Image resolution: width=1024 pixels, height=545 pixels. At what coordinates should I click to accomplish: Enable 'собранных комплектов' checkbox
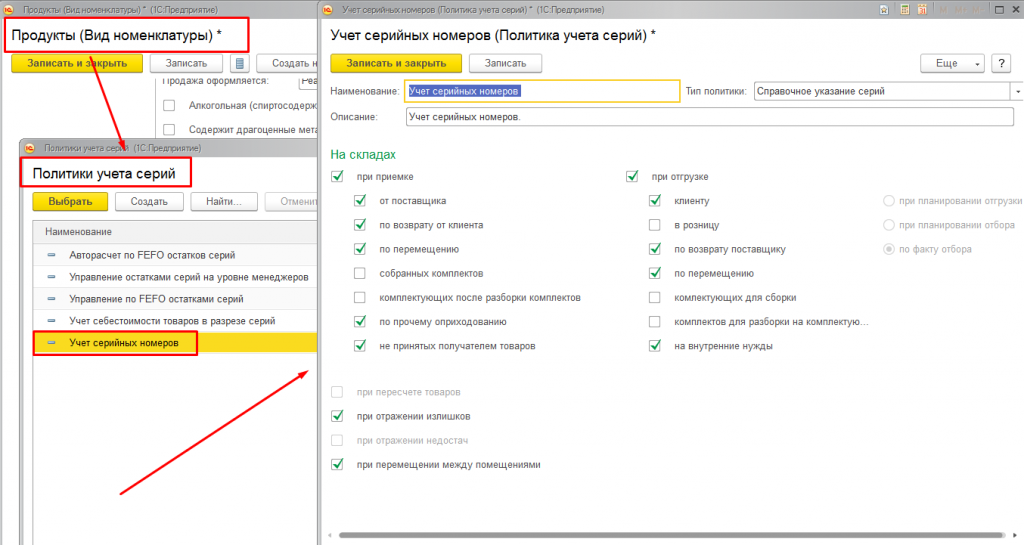tap(360, 273)
